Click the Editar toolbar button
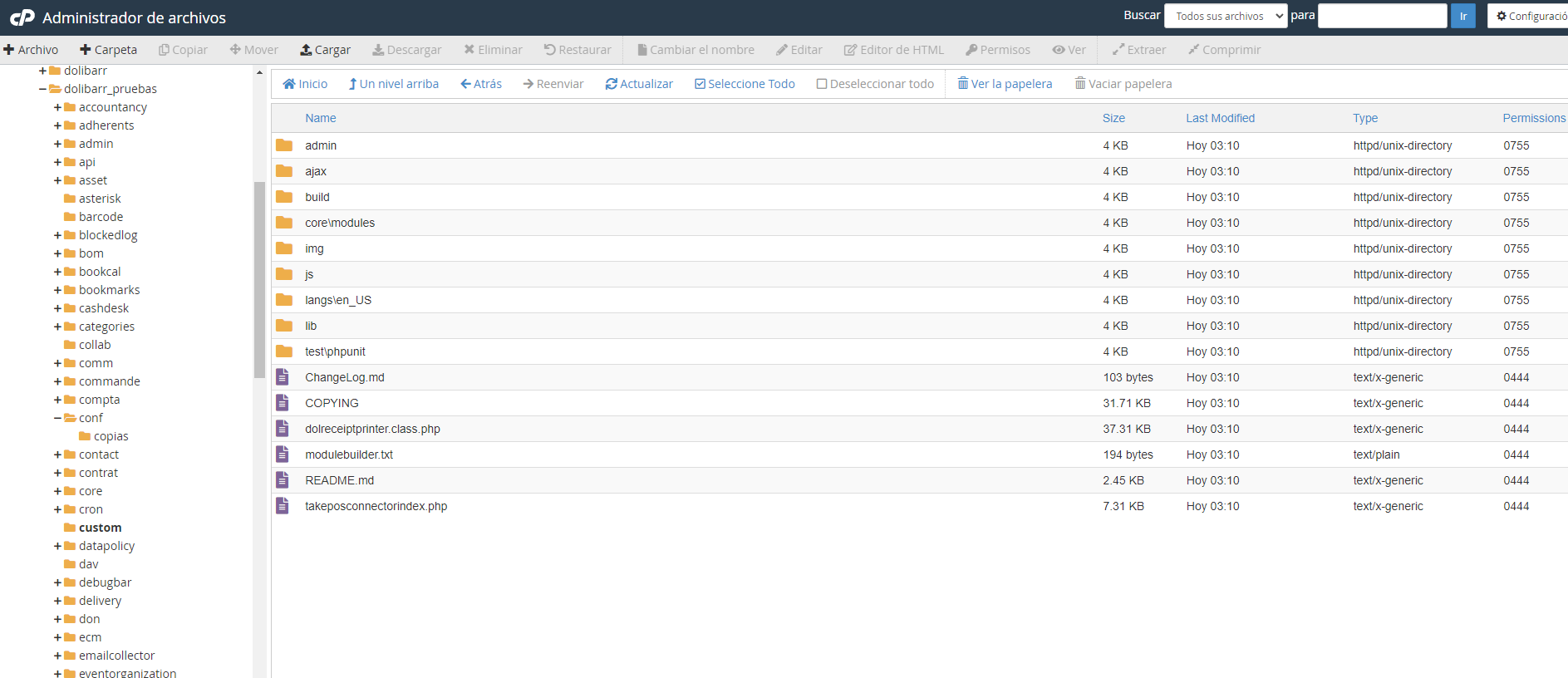The image size is (1568, 678). point(799,50)
